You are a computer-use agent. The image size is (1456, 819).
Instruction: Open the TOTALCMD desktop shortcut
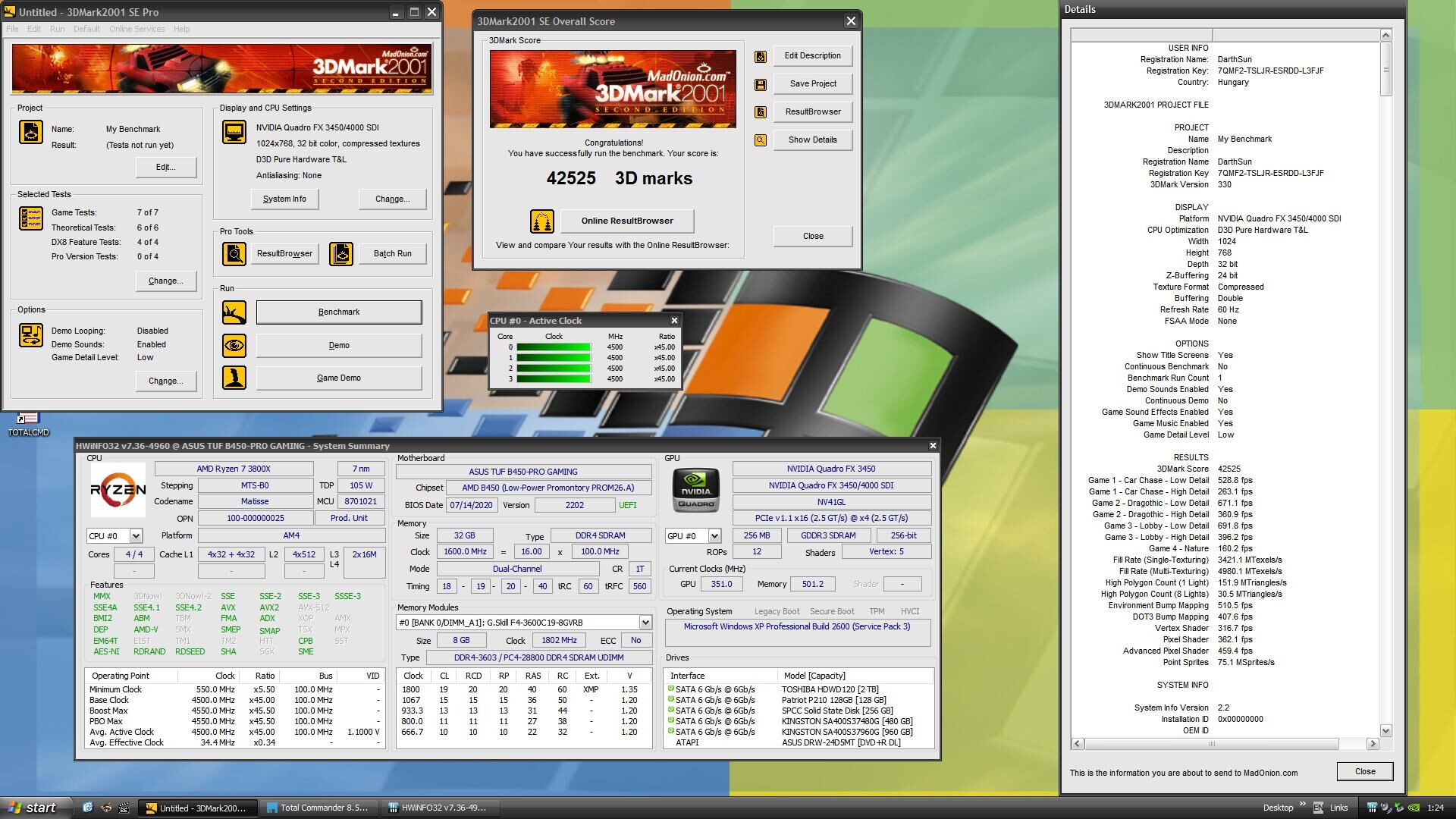(x=28, y=425)
